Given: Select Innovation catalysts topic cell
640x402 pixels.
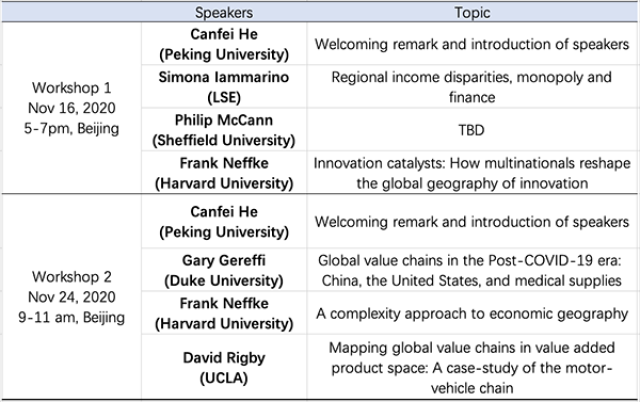Looking at the screenshot, I should point(469,173).
